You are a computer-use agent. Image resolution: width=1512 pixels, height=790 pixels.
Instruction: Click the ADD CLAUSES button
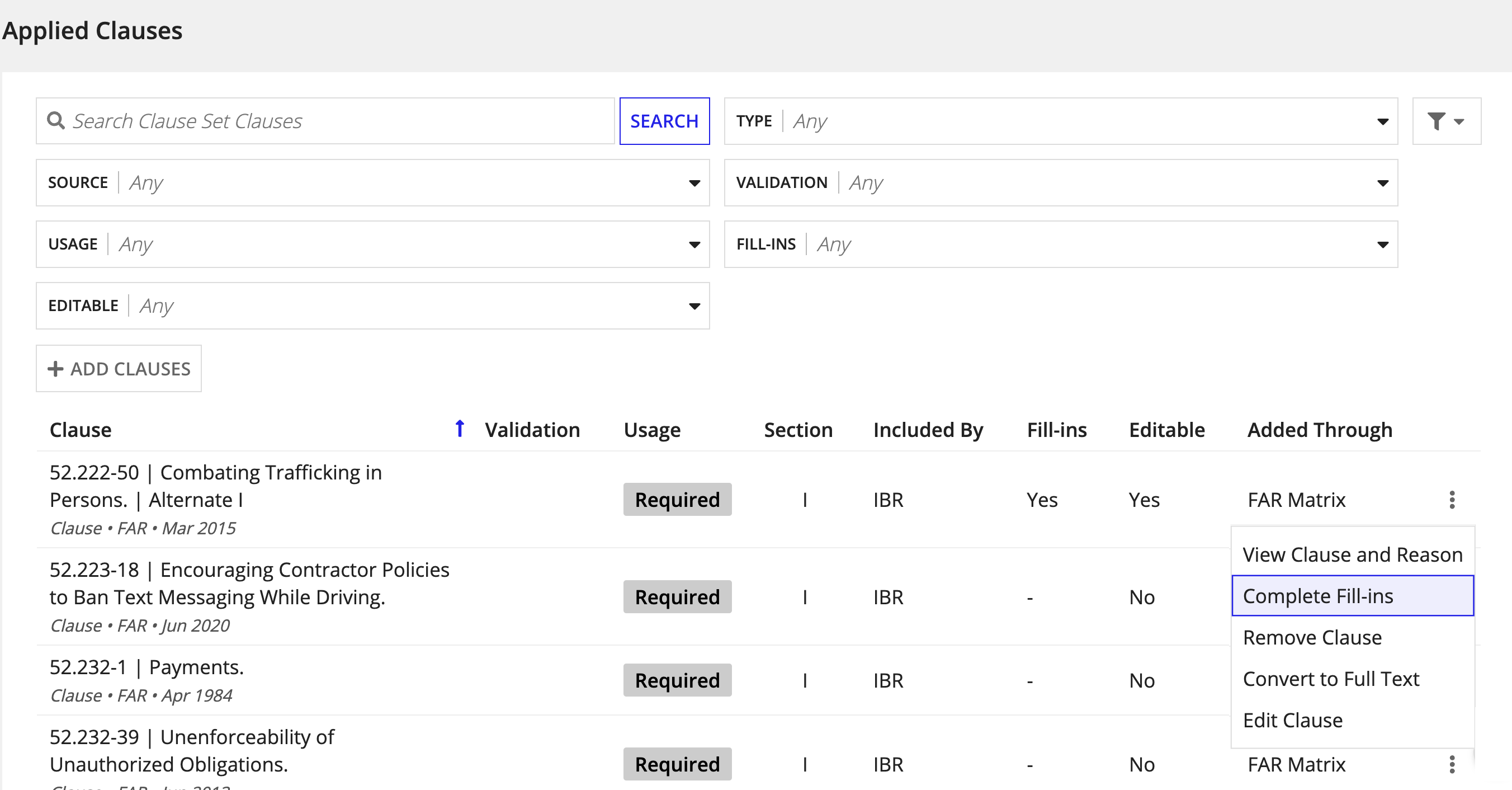119,368
